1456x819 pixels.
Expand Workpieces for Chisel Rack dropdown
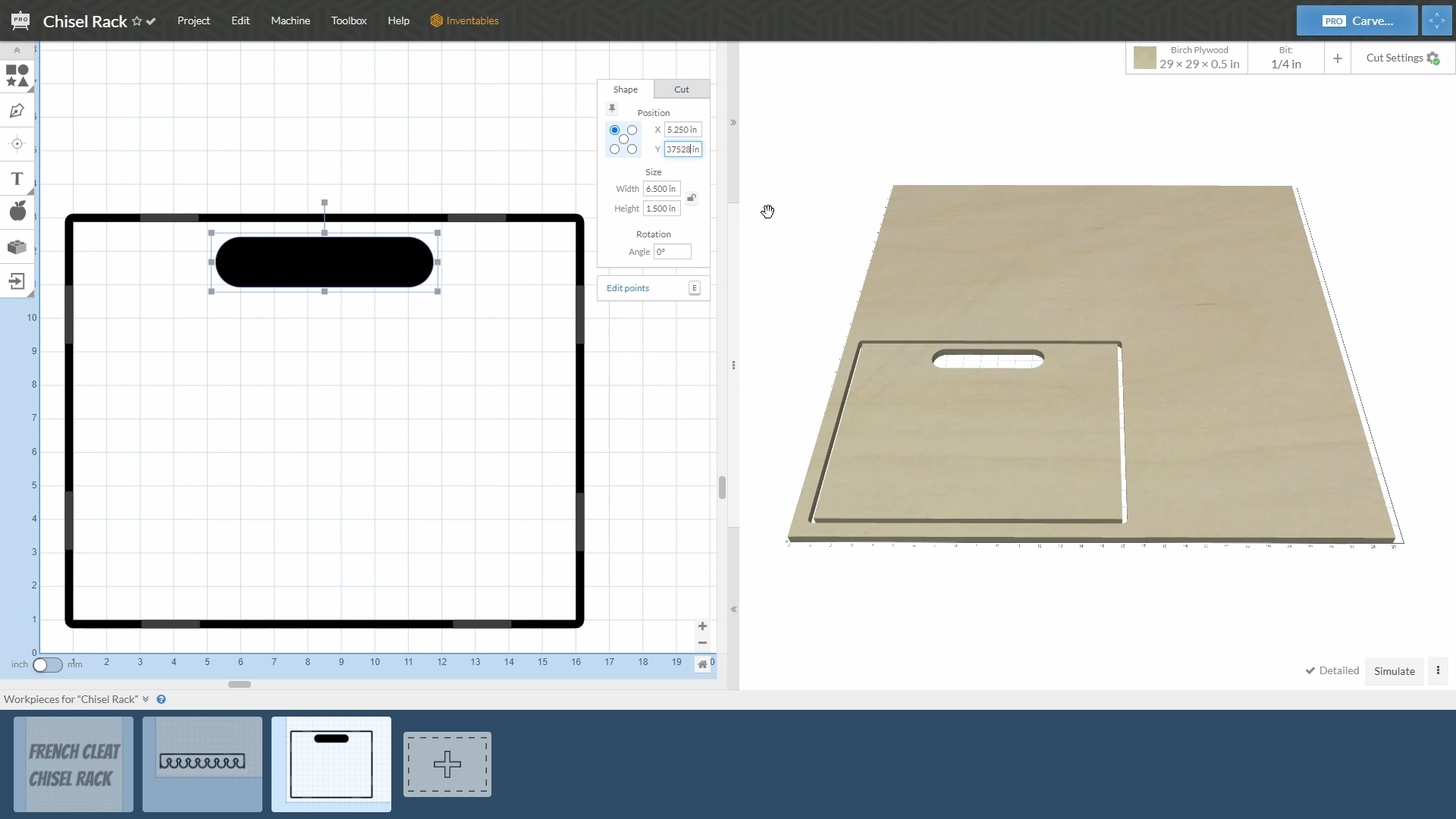coord(146,699)
